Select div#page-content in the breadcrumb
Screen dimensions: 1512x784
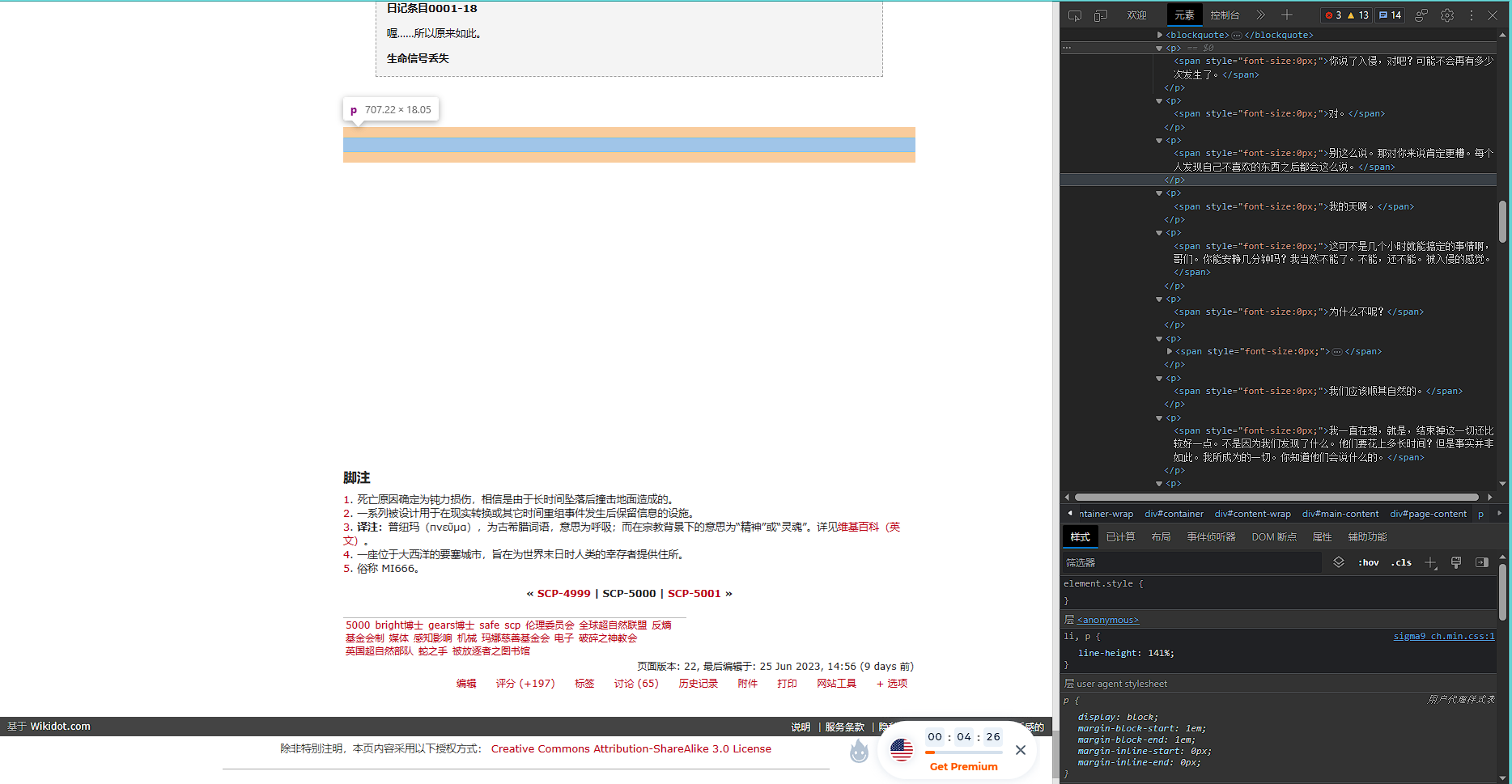(1429, 514)
